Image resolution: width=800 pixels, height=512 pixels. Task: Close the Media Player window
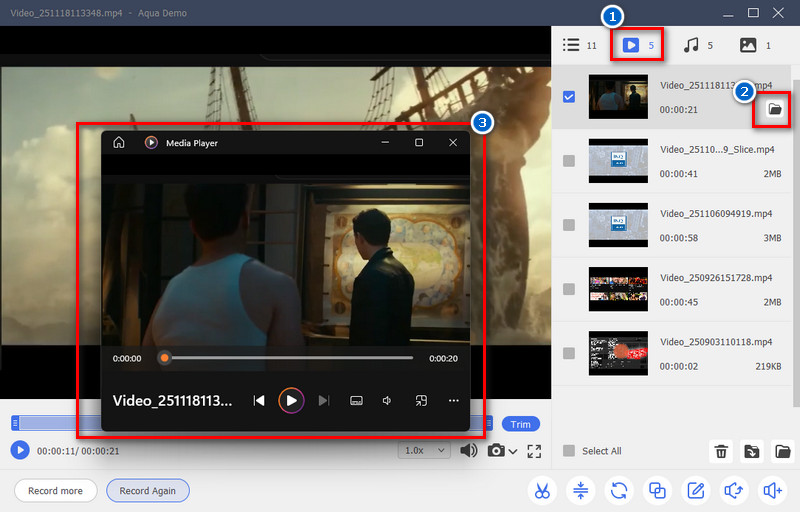453,142
